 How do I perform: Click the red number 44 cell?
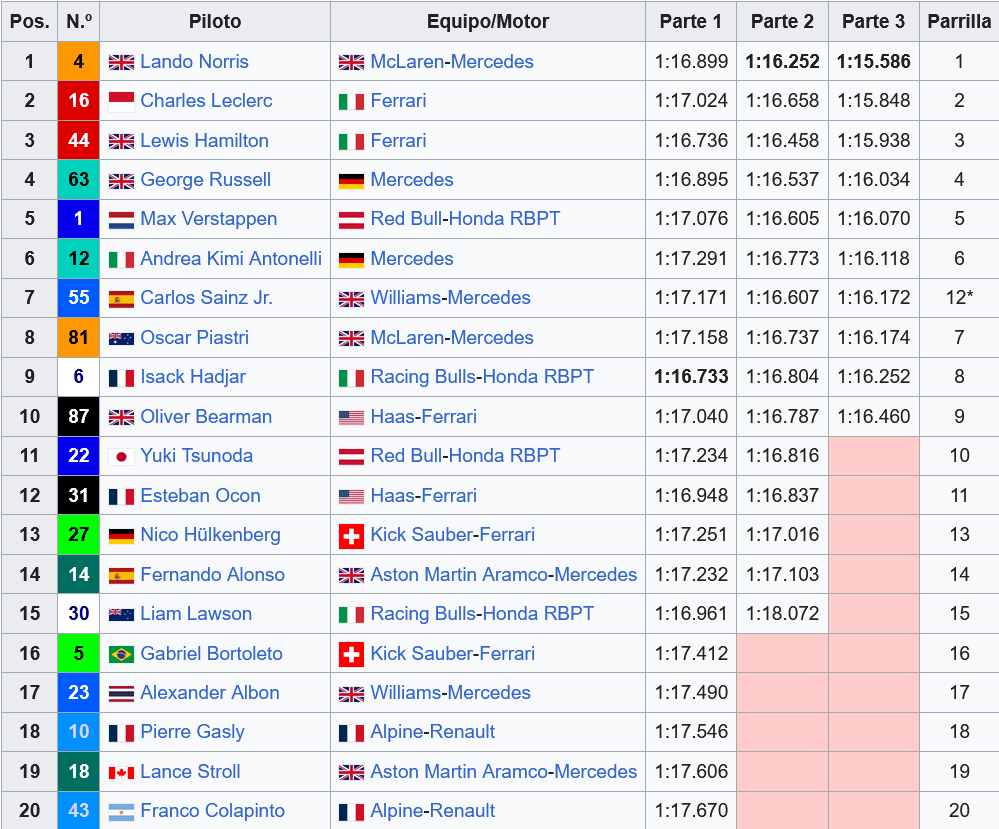tap(79, 141)
